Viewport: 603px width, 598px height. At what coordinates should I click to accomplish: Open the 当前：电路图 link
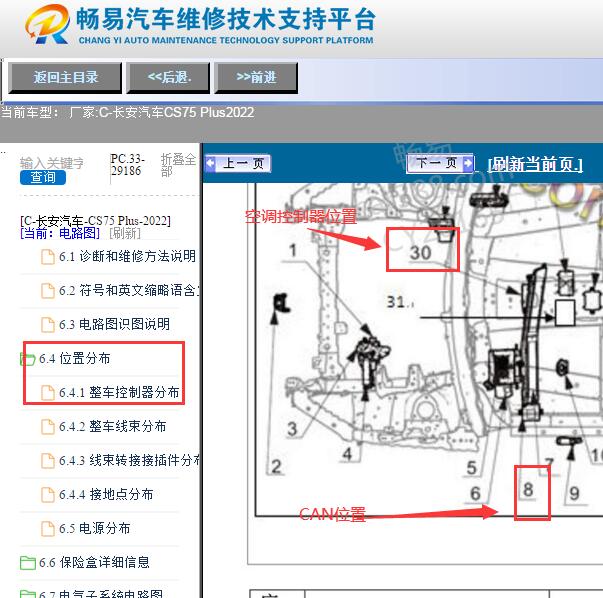pos(60,233)
